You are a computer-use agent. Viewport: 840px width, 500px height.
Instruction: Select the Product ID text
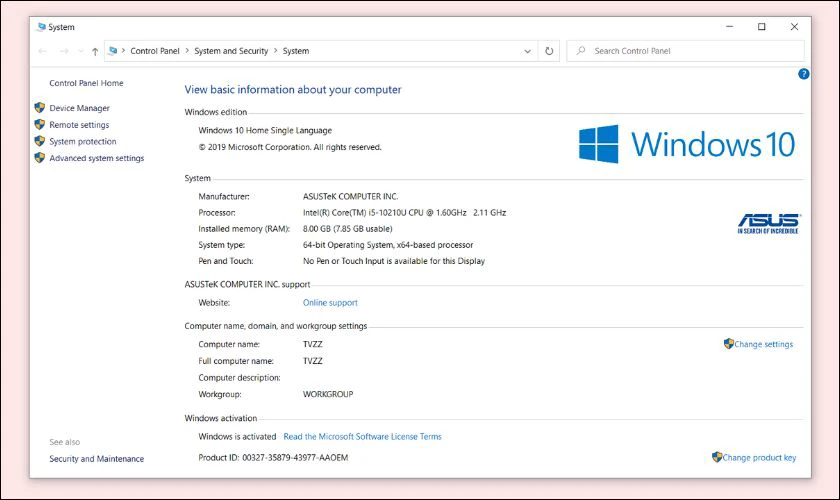coord(273,458)
